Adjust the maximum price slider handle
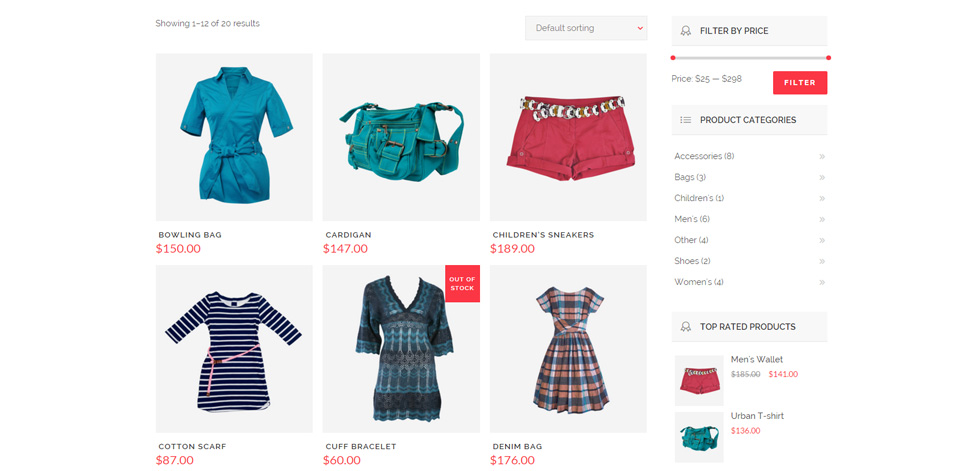Viewport: 980px width, 471px height. click(828, 58)
